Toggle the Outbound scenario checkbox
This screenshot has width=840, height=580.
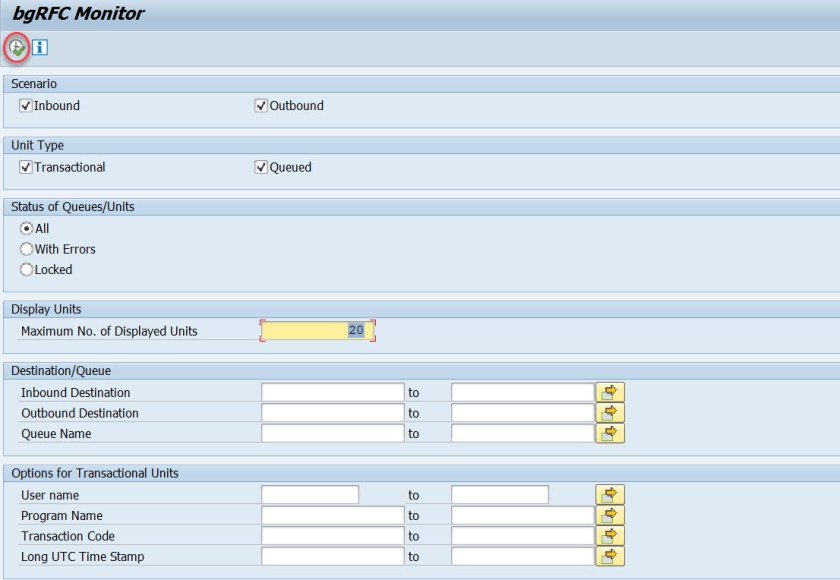click(262, 106)
